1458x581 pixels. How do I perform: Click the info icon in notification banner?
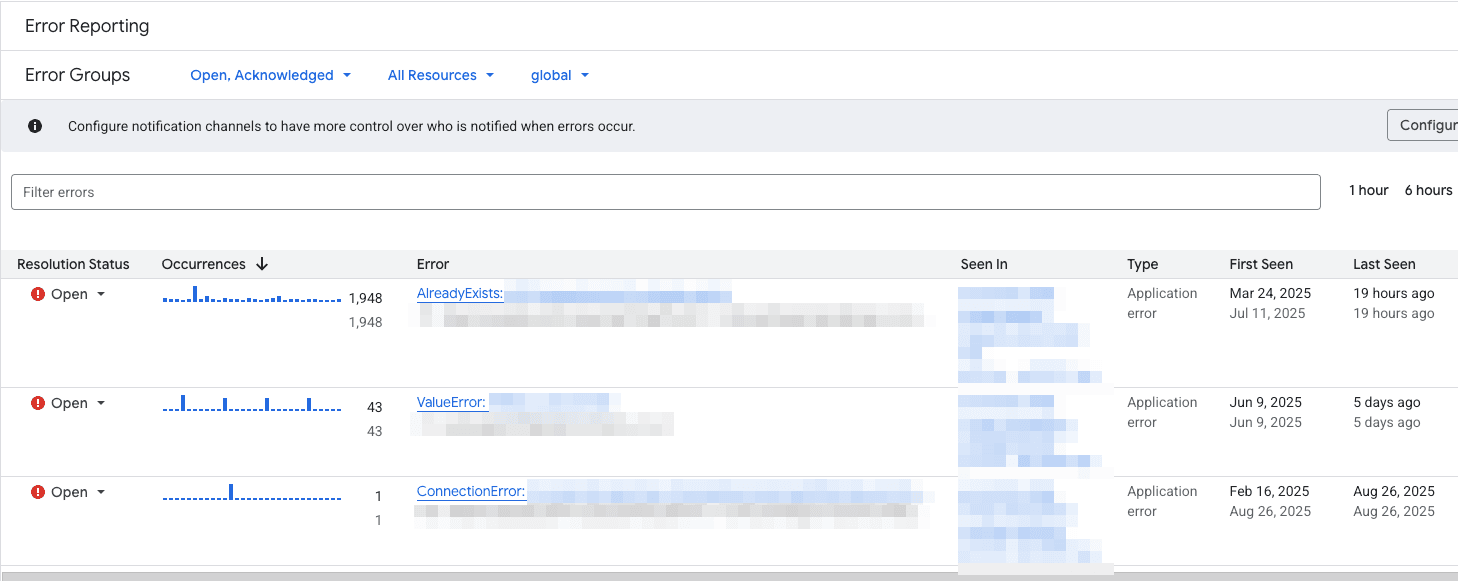click(35, 126)
